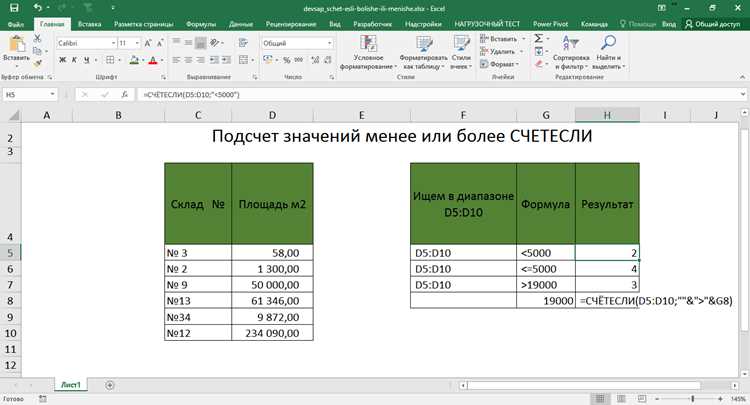Switch to Page Layout view in status bar

pyautogui.click(x=621, y=398)
